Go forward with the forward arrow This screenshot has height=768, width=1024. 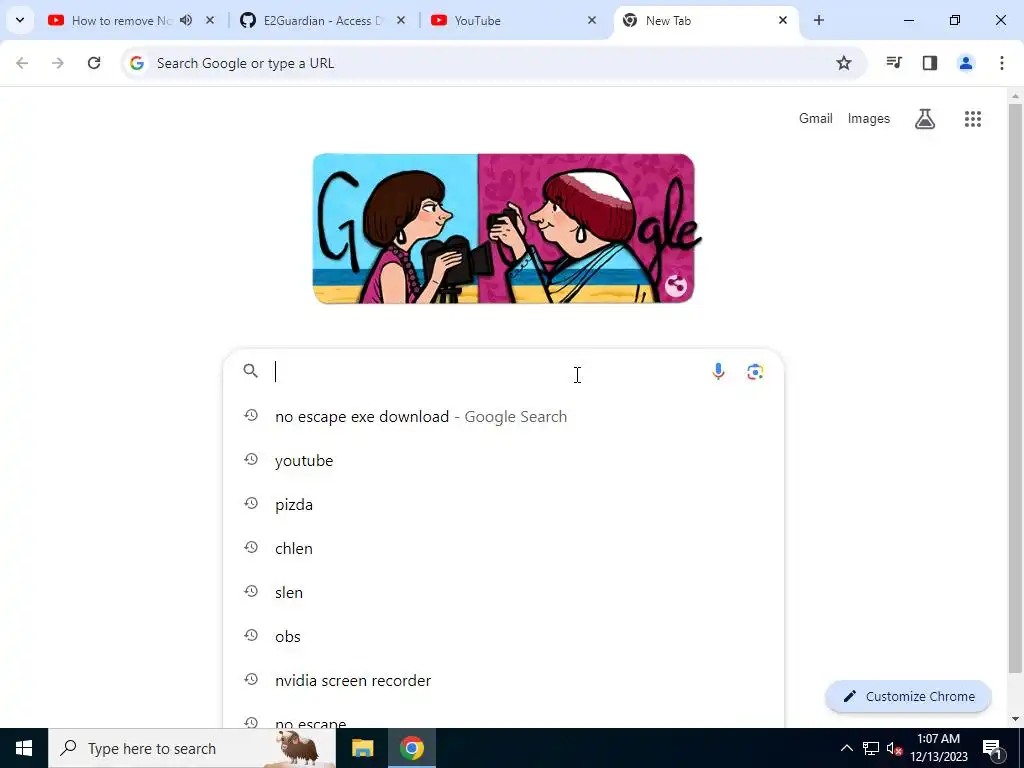[x=58, y=63]
